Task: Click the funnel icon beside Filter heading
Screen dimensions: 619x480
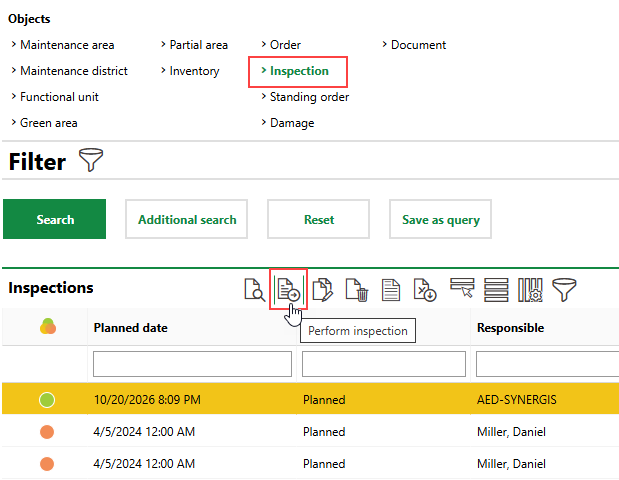Action: point(90,162)
